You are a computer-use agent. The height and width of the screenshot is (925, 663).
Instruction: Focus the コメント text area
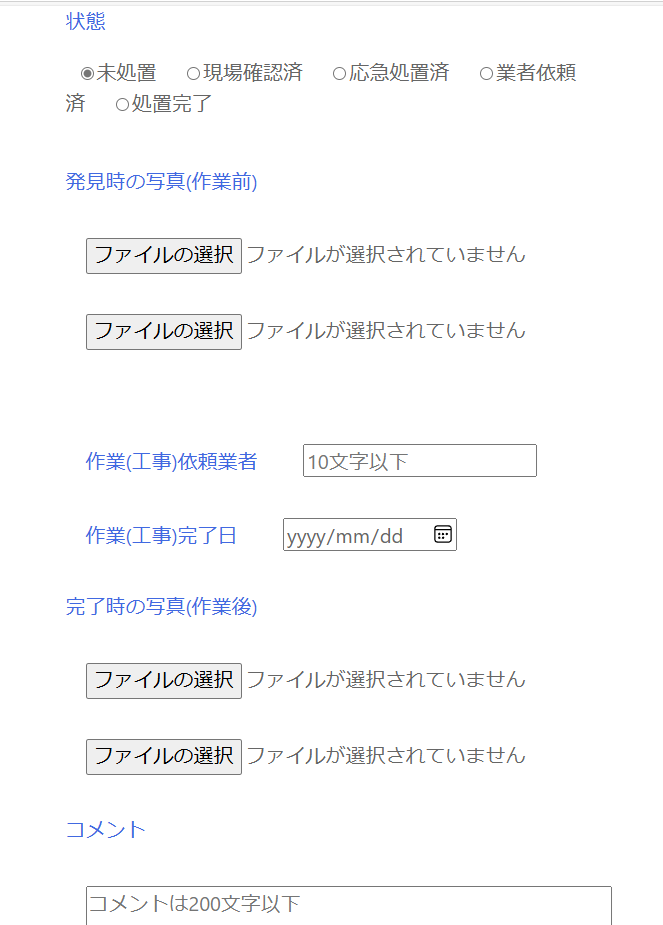(x=348, y=905)
